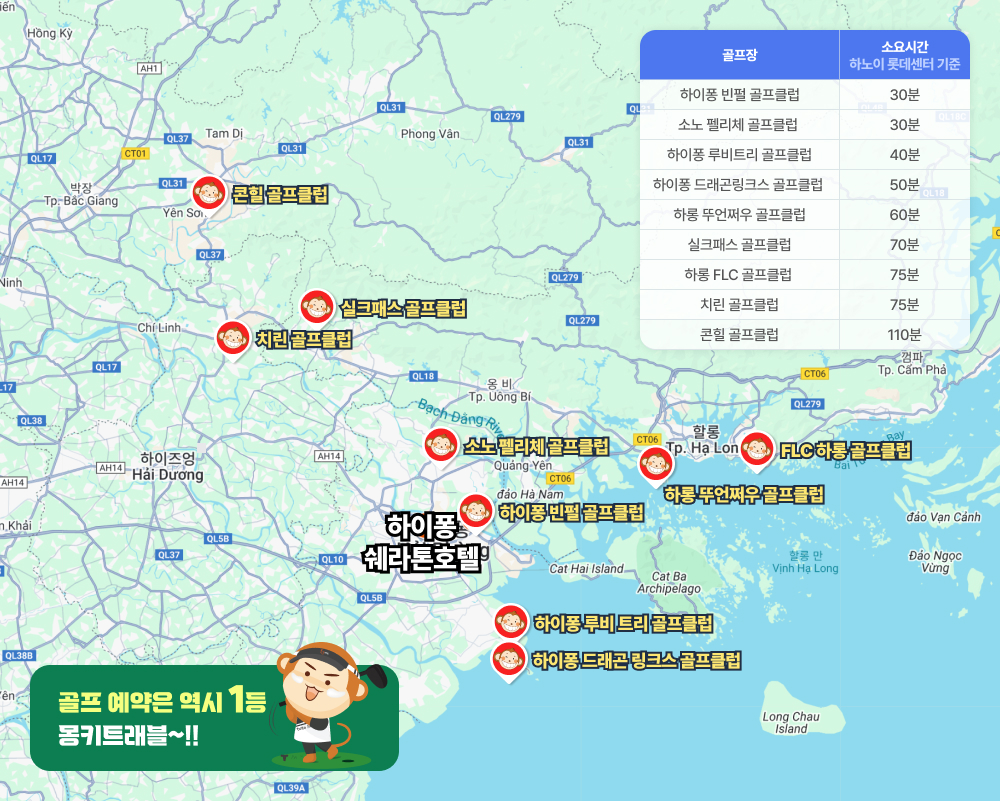Click the 하이퐁 빈펄 골프클럽 map label
This screenshot has height=801, width=1000.
[571, 512]
